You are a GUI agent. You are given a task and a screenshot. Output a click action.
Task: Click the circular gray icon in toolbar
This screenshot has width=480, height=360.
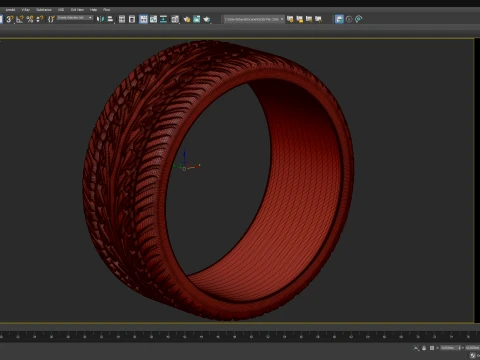[349, 19]
